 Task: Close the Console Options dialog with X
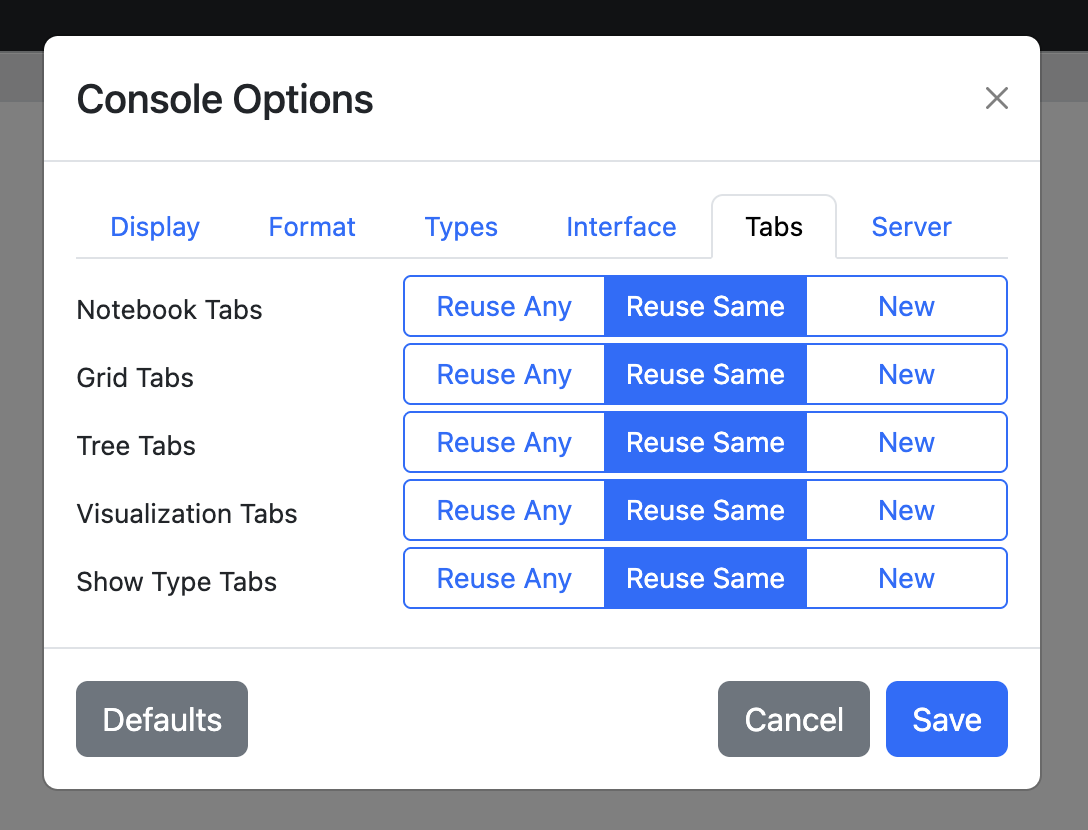[x=996, y=98]
